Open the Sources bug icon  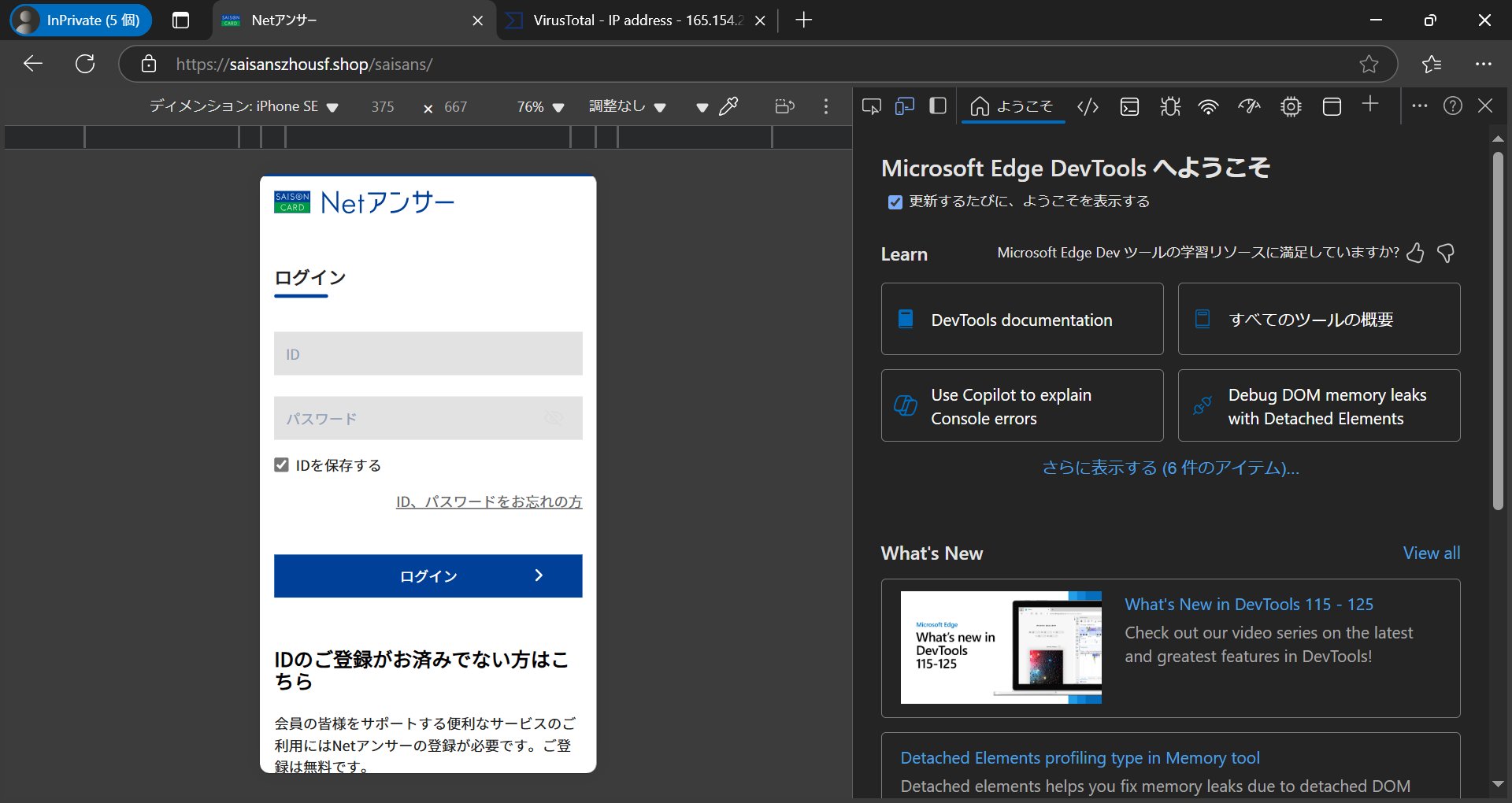point(1170,106)
